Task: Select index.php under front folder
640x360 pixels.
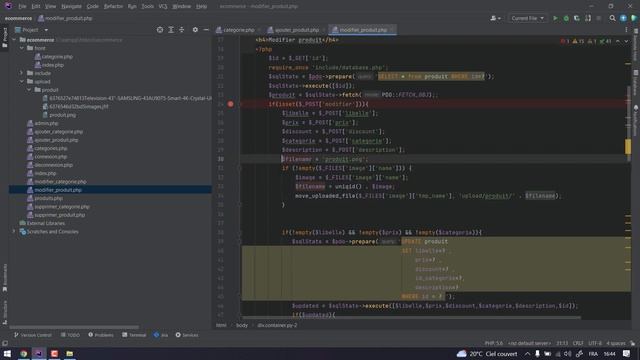Action: point(52,65)
